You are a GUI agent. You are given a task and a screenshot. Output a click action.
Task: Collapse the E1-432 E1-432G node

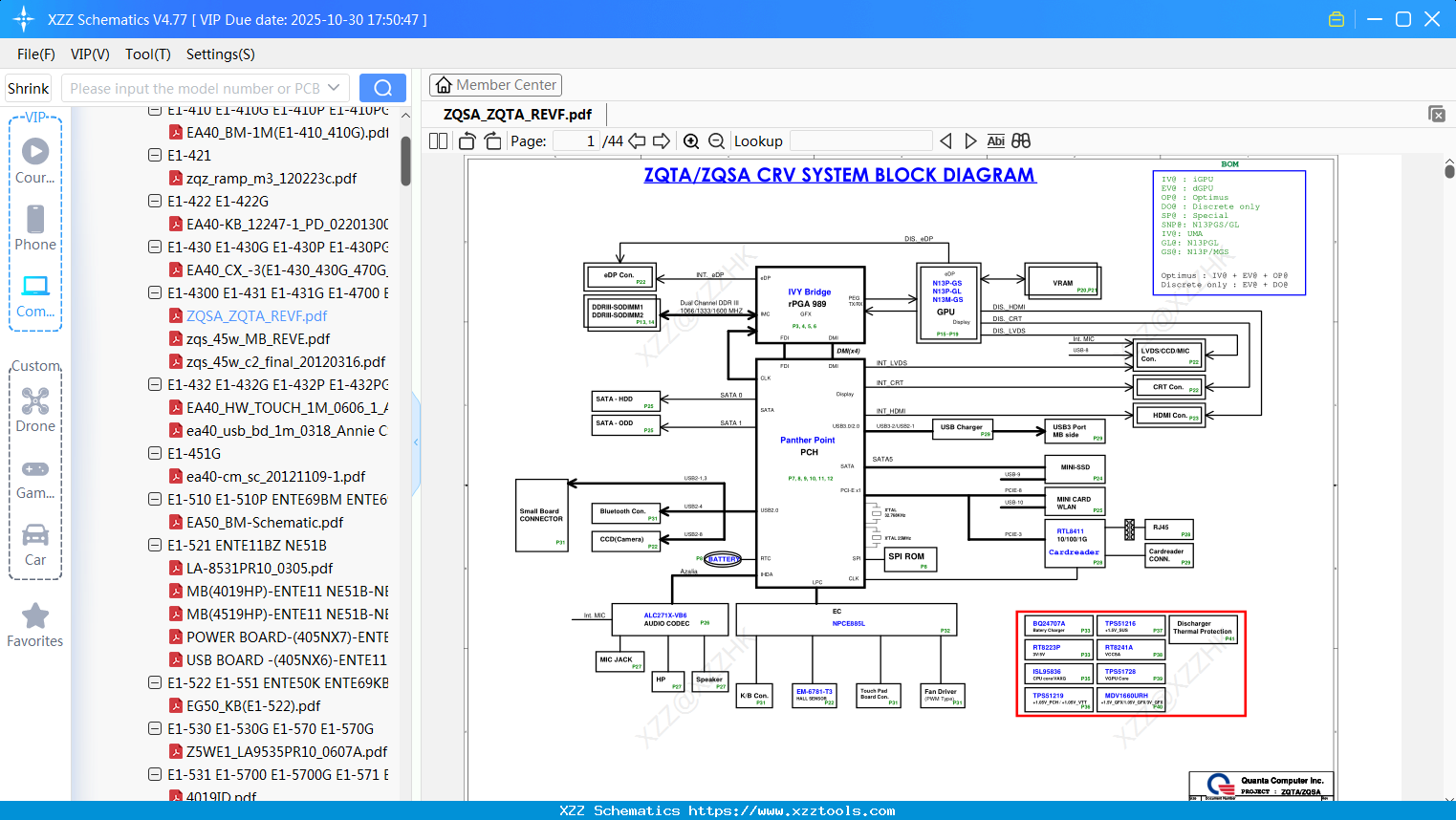pos(155,384)
